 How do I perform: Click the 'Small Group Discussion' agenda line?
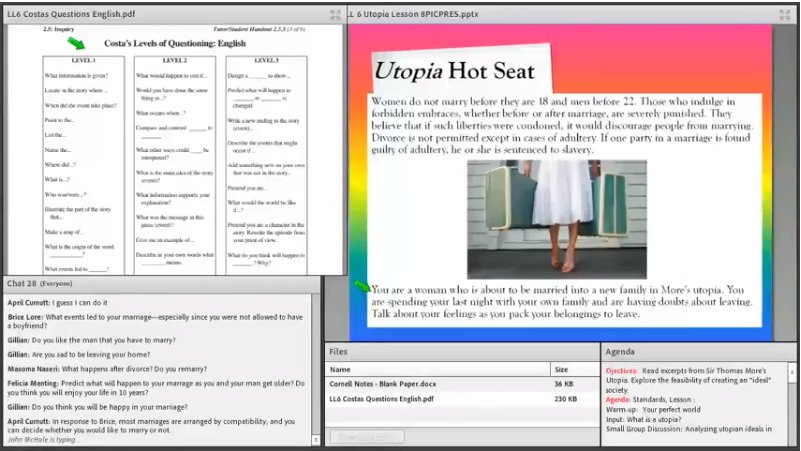689,429
